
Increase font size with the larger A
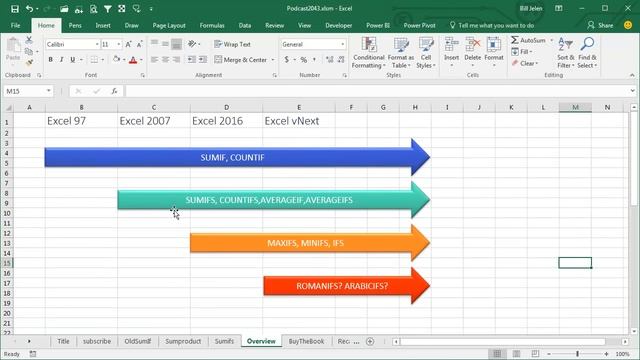pos(128,44)
